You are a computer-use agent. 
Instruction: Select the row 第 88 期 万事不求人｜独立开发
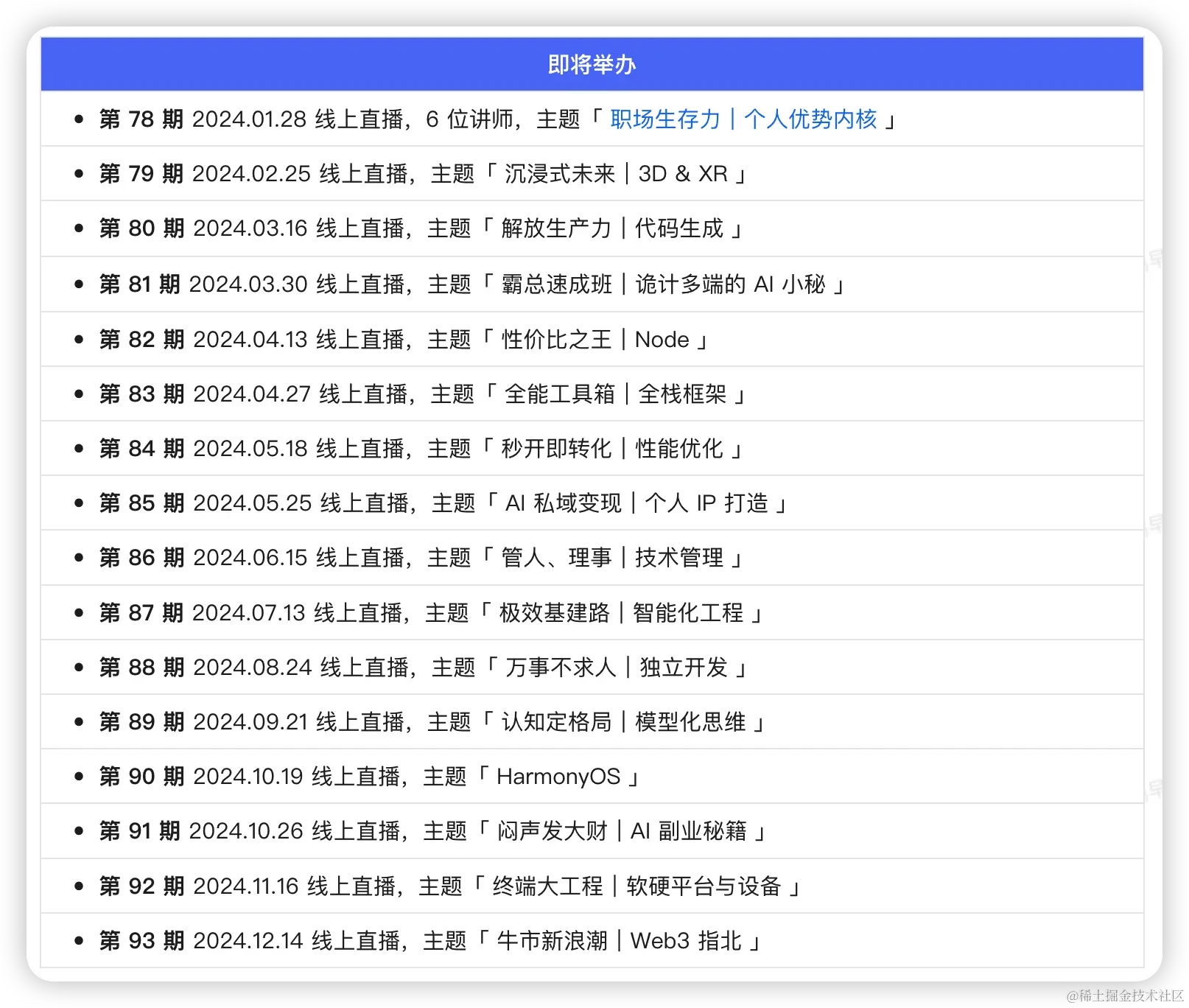592,667
